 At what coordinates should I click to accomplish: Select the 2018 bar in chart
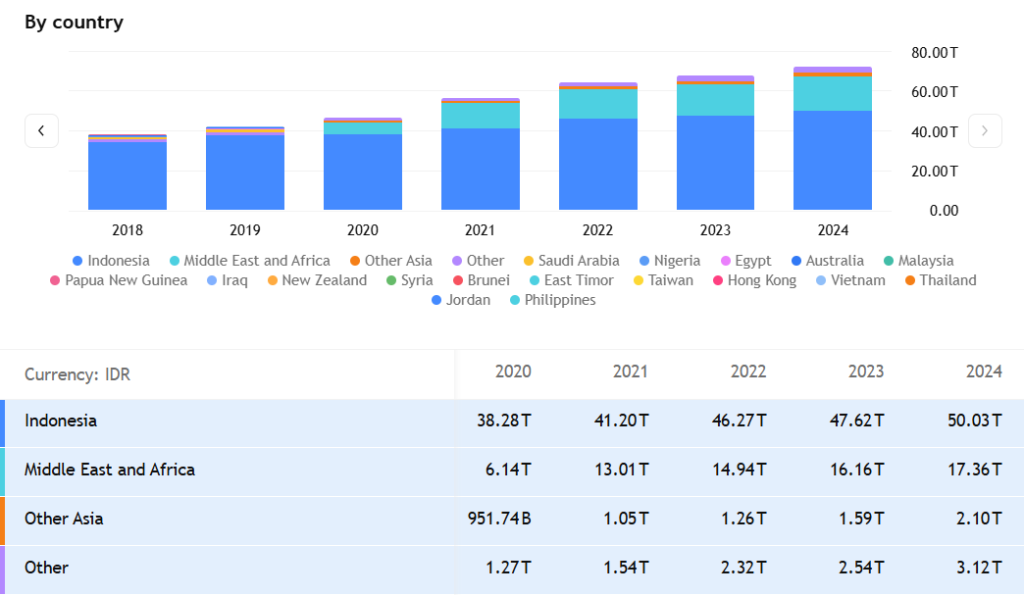127,172
